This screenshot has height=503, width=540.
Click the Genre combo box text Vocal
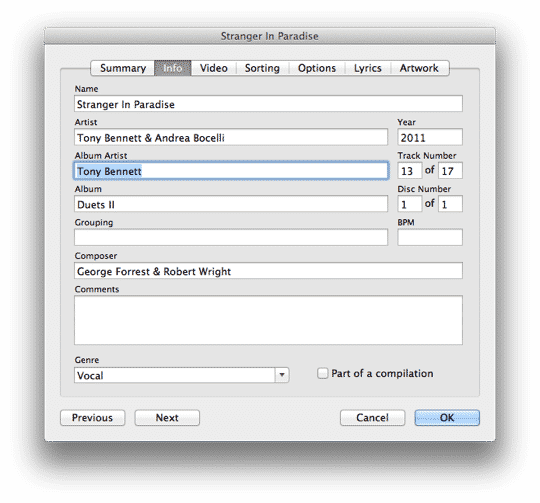click(x=174, y=375)
